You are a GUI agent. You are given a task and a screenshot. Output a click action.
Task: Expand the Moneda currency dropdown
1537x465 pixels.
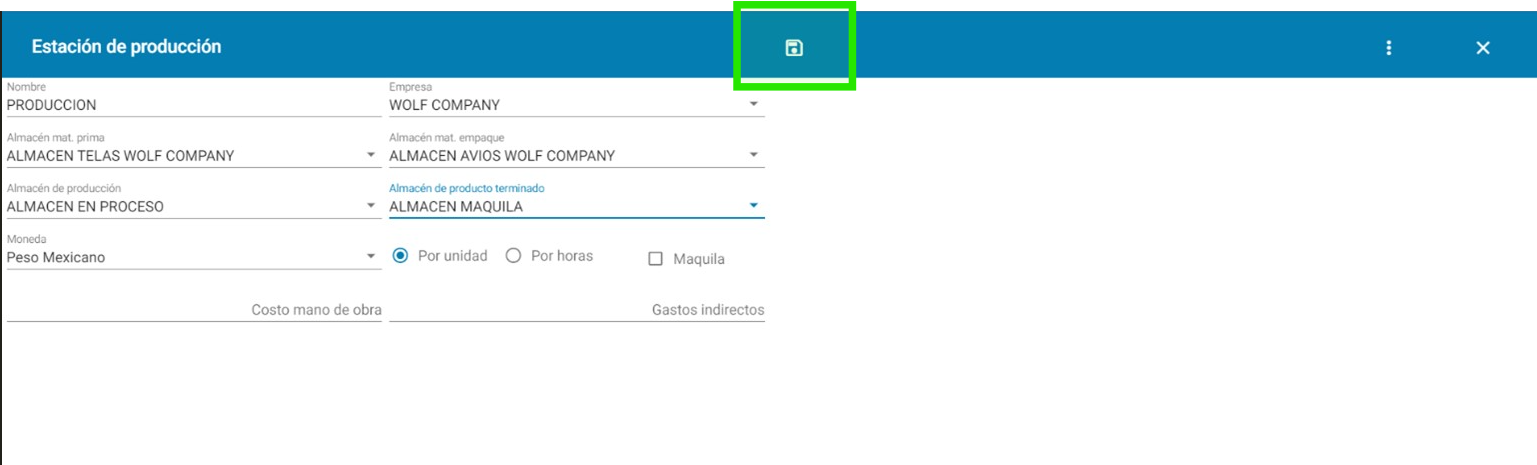[x=371, y=257]
